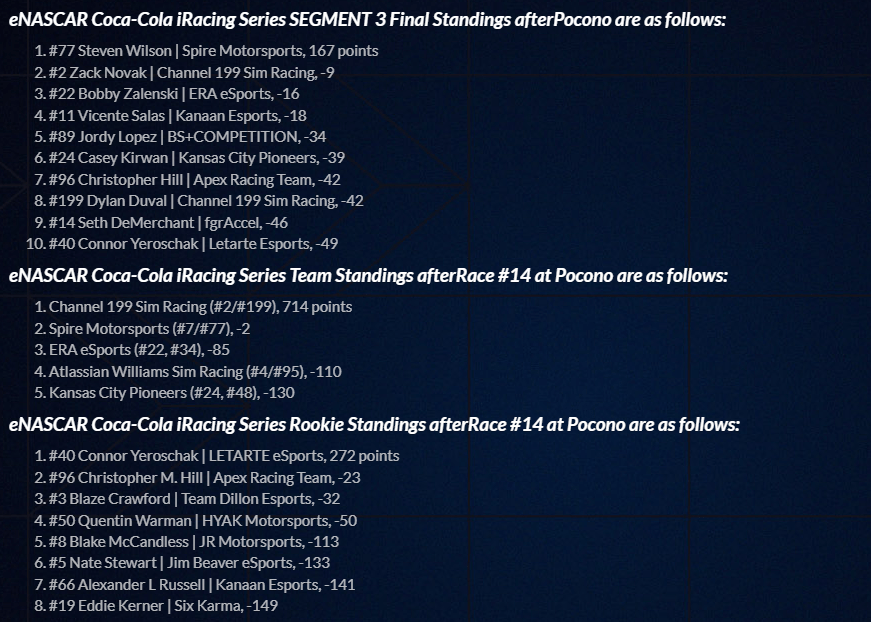Click the Rookie Standings heading text
The height and width of the screenshot is (622, 871).
click(374, 424)
